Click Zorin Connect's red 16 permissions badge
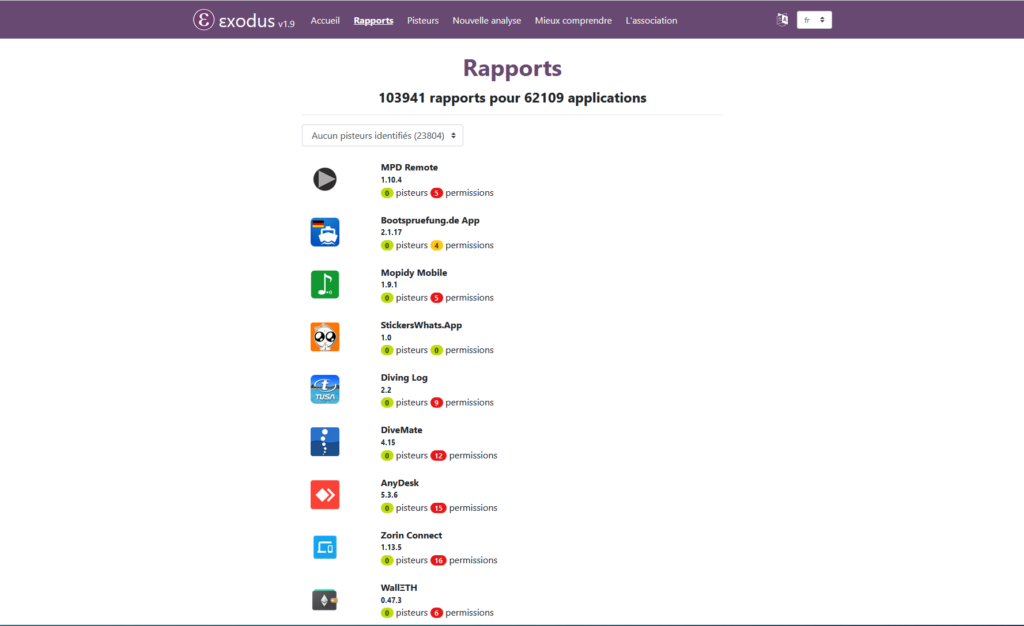 click(x=438, y=561)
